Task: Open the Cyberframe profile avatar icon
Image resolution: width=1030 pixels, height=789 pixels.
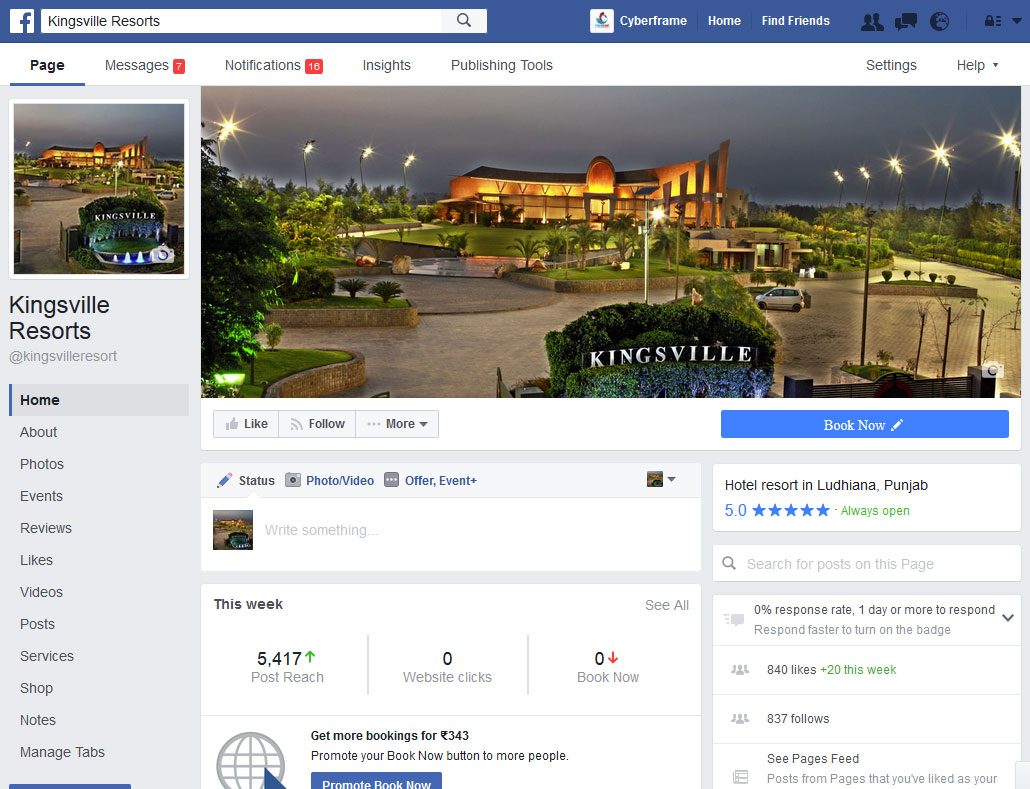Action: [x=602, y=21]
